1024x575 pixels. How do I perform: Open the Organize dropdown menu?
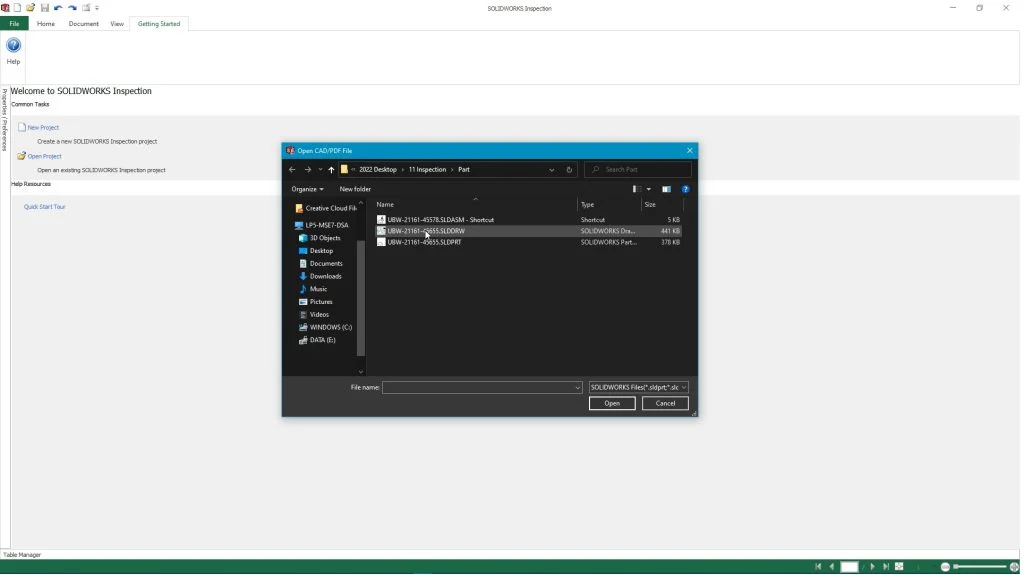click(308, 189)
